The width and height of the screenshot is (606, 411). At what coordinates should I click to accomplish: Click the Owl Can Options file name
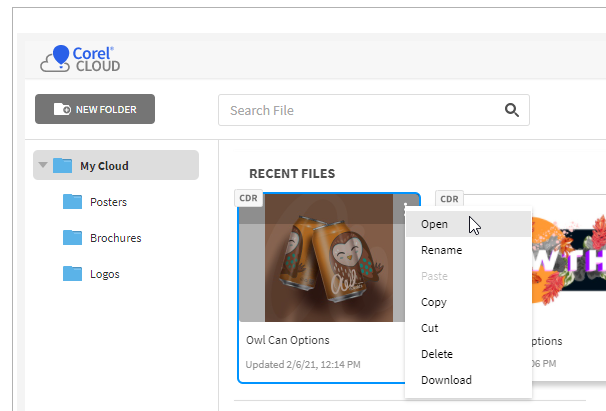[288, 340]
